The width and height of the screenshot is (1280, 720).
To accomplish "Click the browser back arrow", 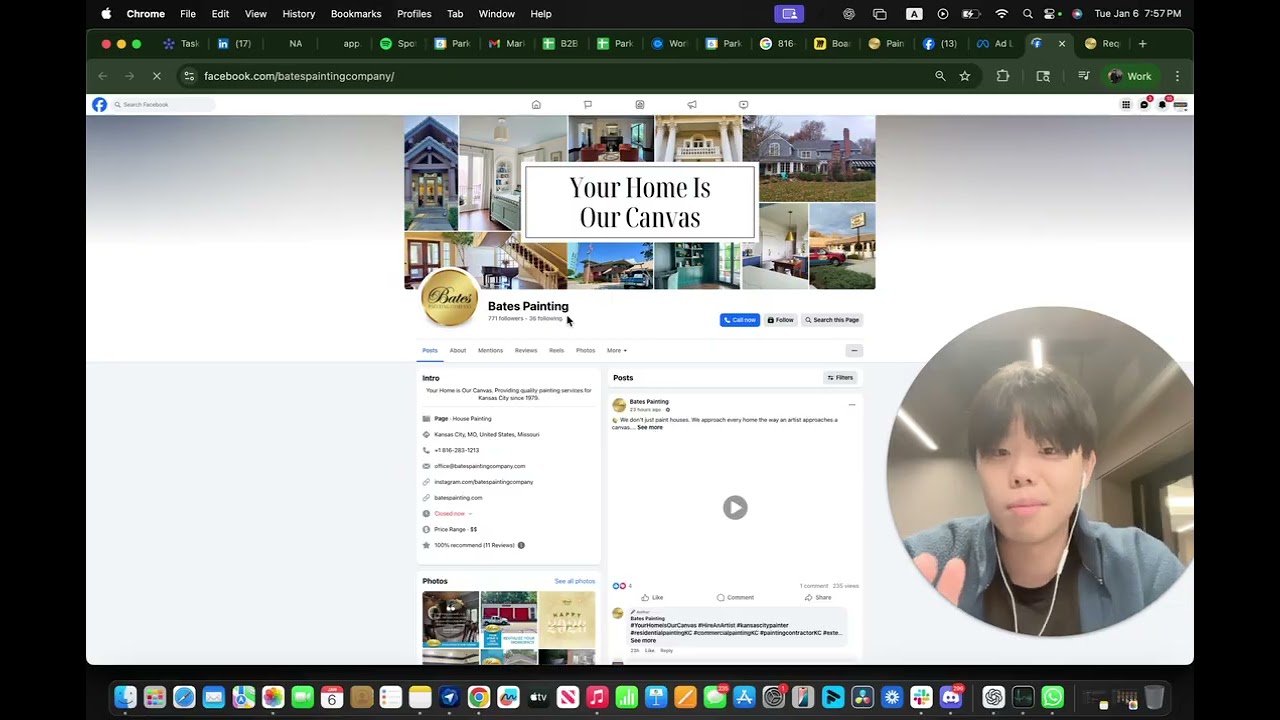I will (102, 76).
